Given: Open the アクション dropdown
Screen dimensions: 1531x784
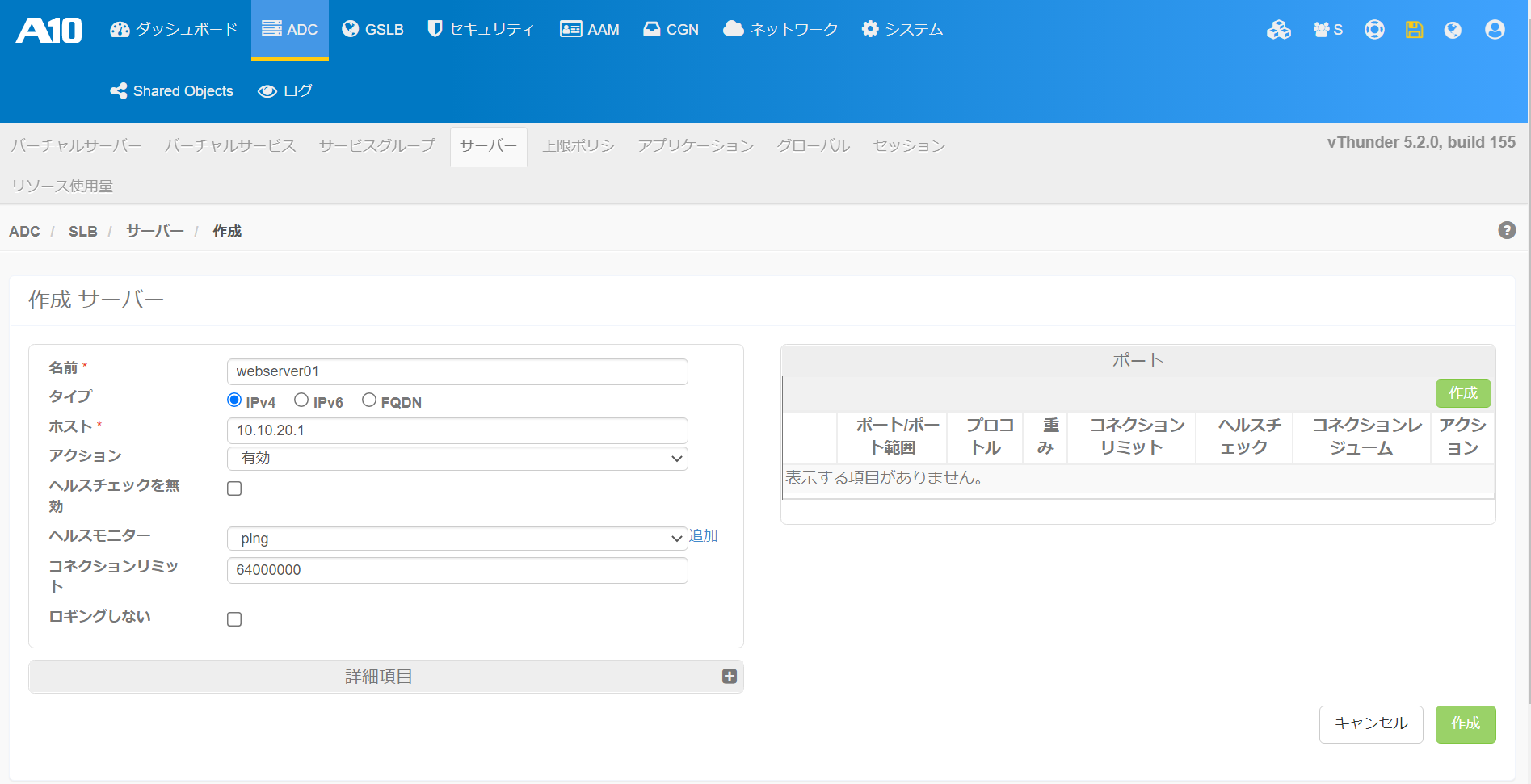Looking at the screenshot, I should (x=457, y=459).
